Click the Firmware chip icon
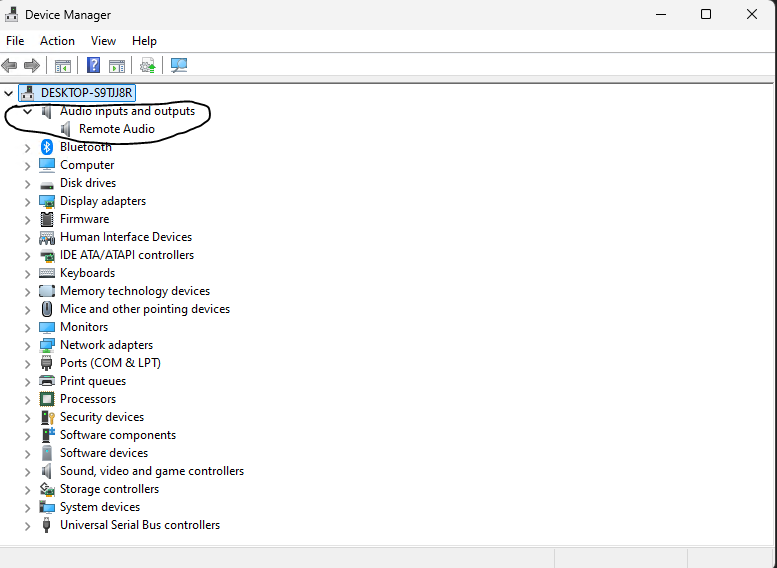 tap(47, 219)
